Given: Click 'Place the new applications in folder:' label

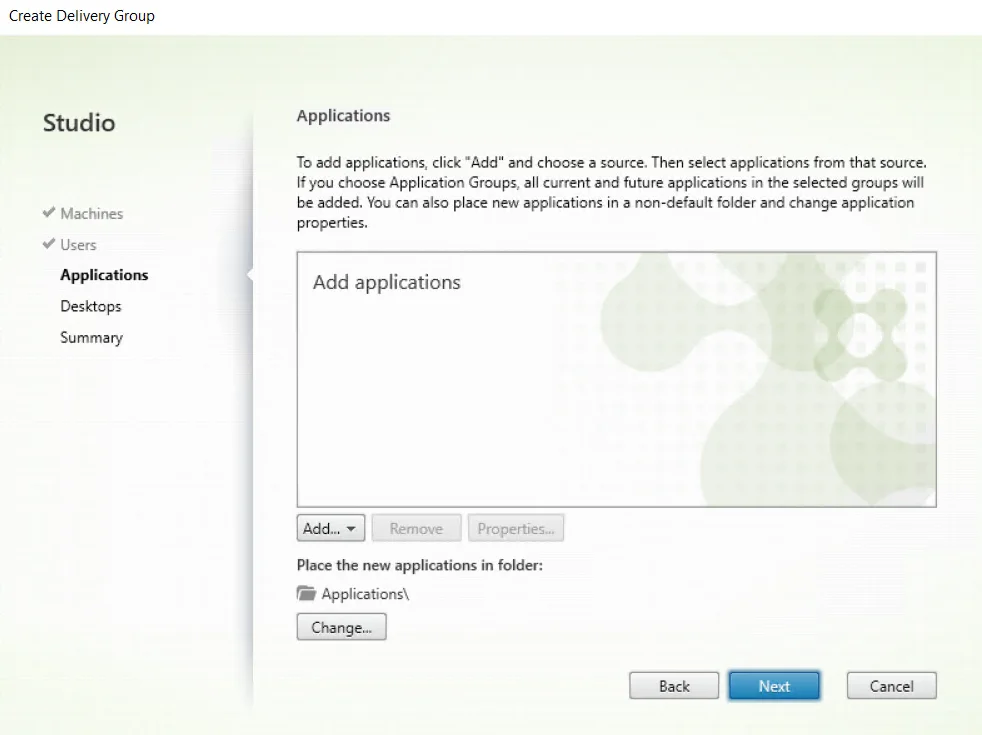Looking at the screenshot, I should pos(420,565).
